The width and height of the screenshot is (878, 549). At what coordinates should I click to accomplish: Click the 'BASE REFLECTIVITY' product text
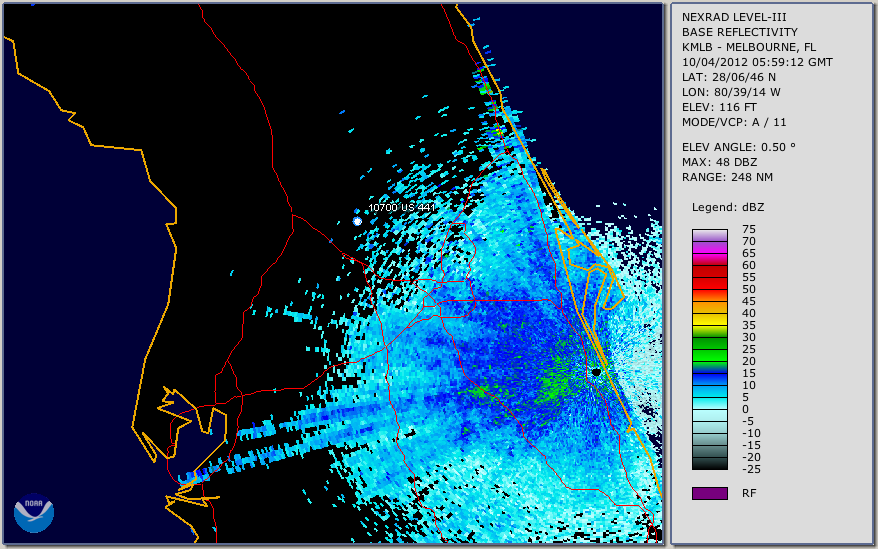[739, 32]
